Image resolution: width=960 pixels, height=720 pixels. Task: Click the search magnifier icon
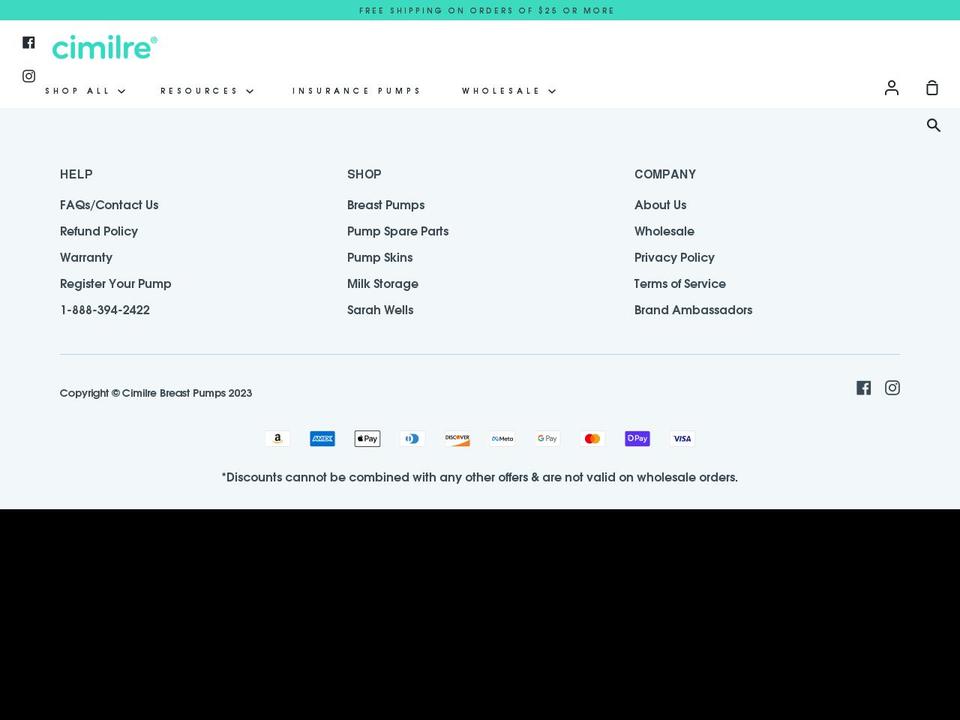(933, 126)
